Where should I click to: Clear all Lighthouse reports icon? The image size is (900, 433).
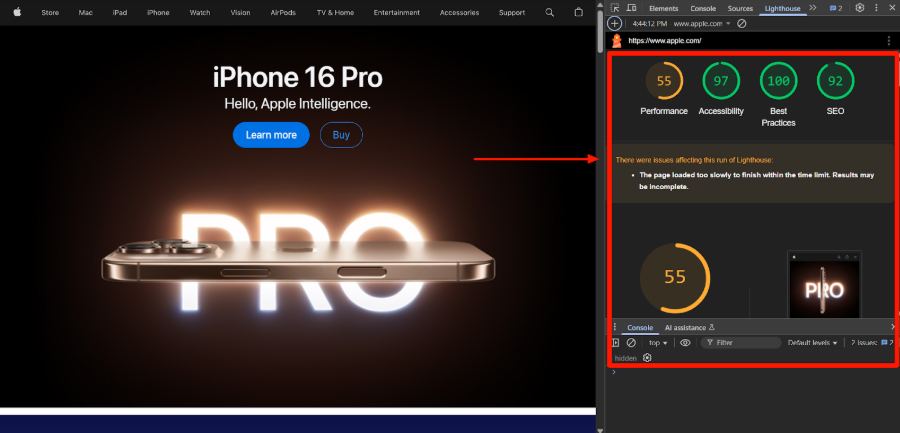742,24
